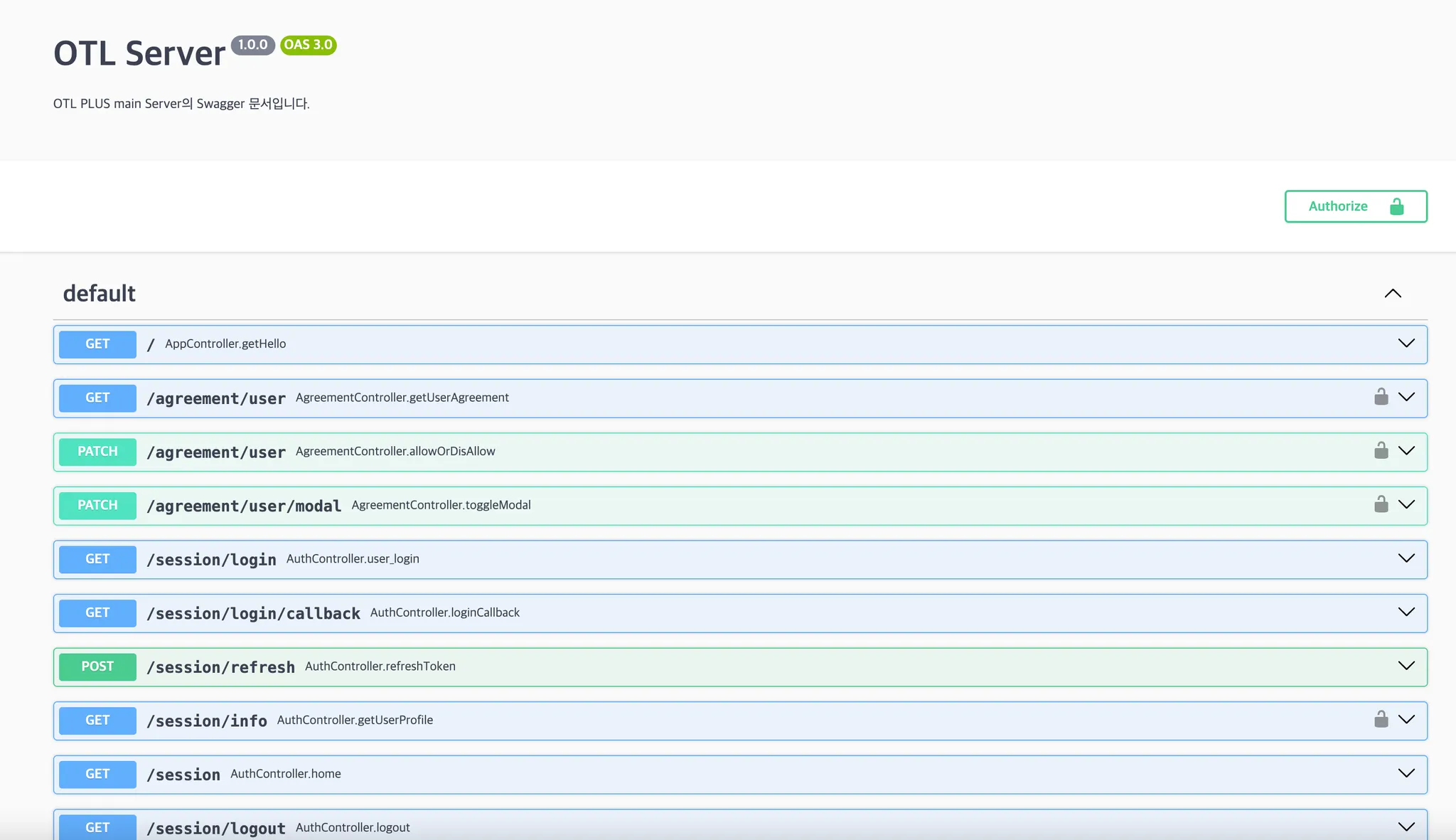
Task: Click the /session/info path link
Action: coord(207,721)
